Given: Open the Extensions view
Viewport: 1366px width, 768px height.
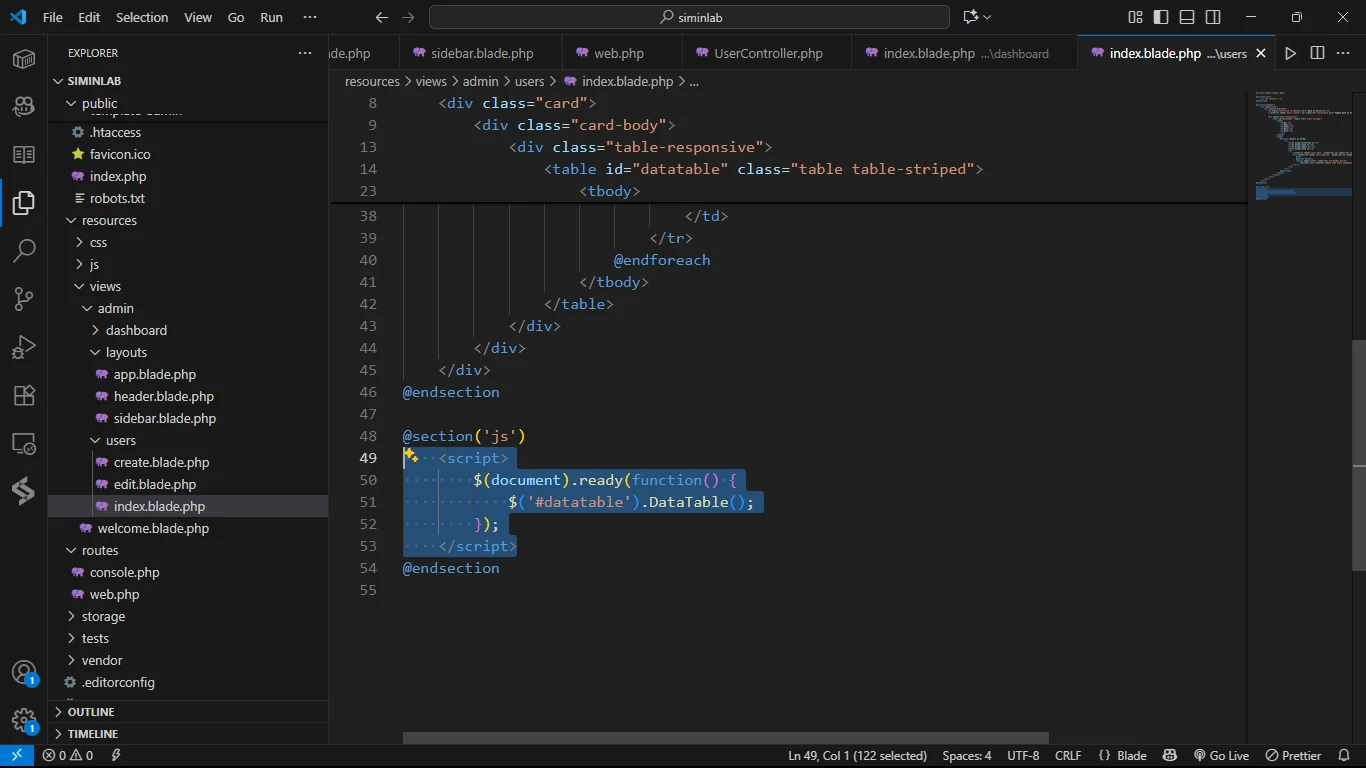Looking at the screenshot, I should [x=24, y=395].
